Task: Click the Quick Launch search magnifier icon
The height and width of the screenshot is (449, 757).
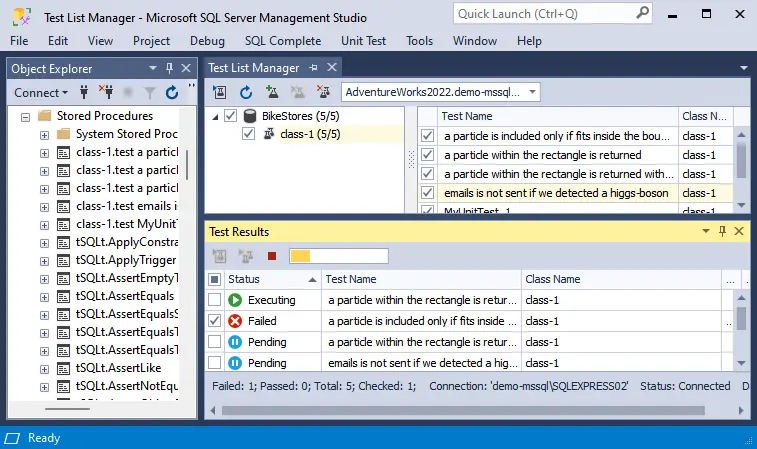Action: point(642,13)
